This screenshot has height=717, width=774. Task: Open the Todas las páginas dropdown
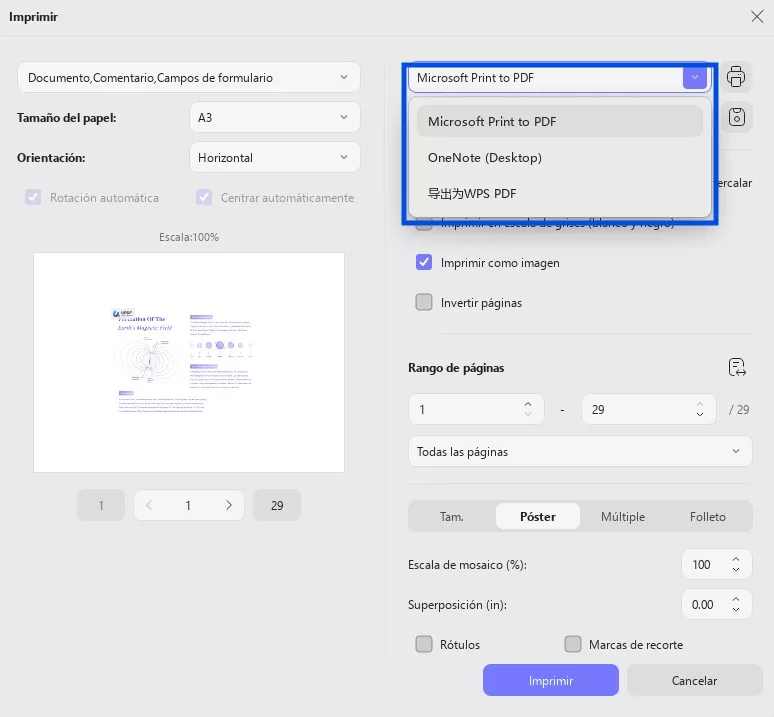(x=580, y=451)
